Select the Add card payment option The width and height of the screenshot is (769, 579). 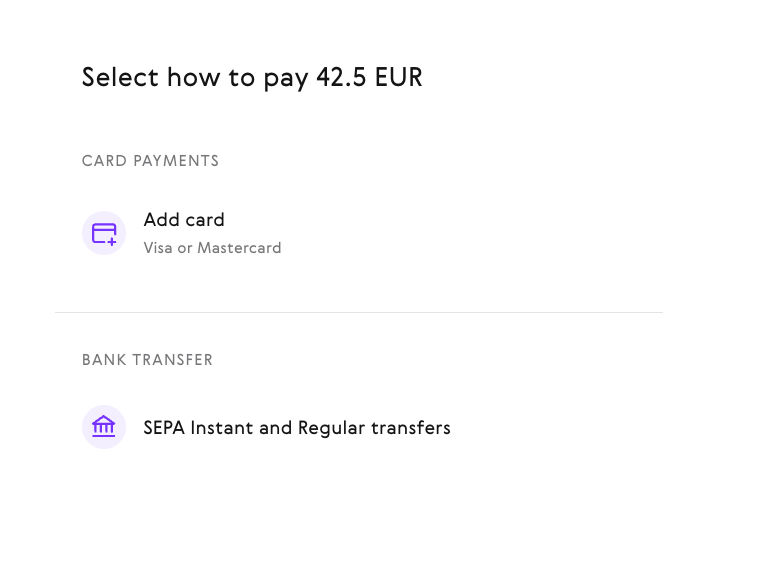359,233
